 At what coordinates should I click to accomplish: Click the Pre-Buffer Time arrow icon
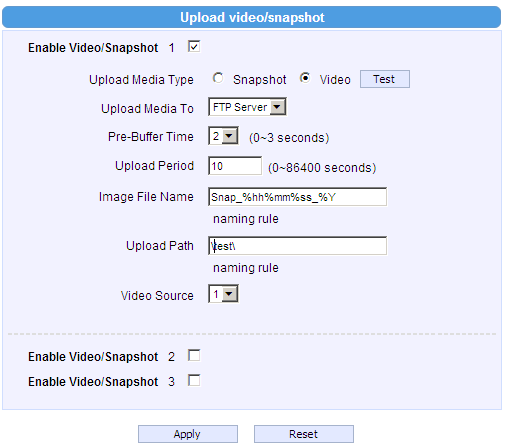click(229, 136)
